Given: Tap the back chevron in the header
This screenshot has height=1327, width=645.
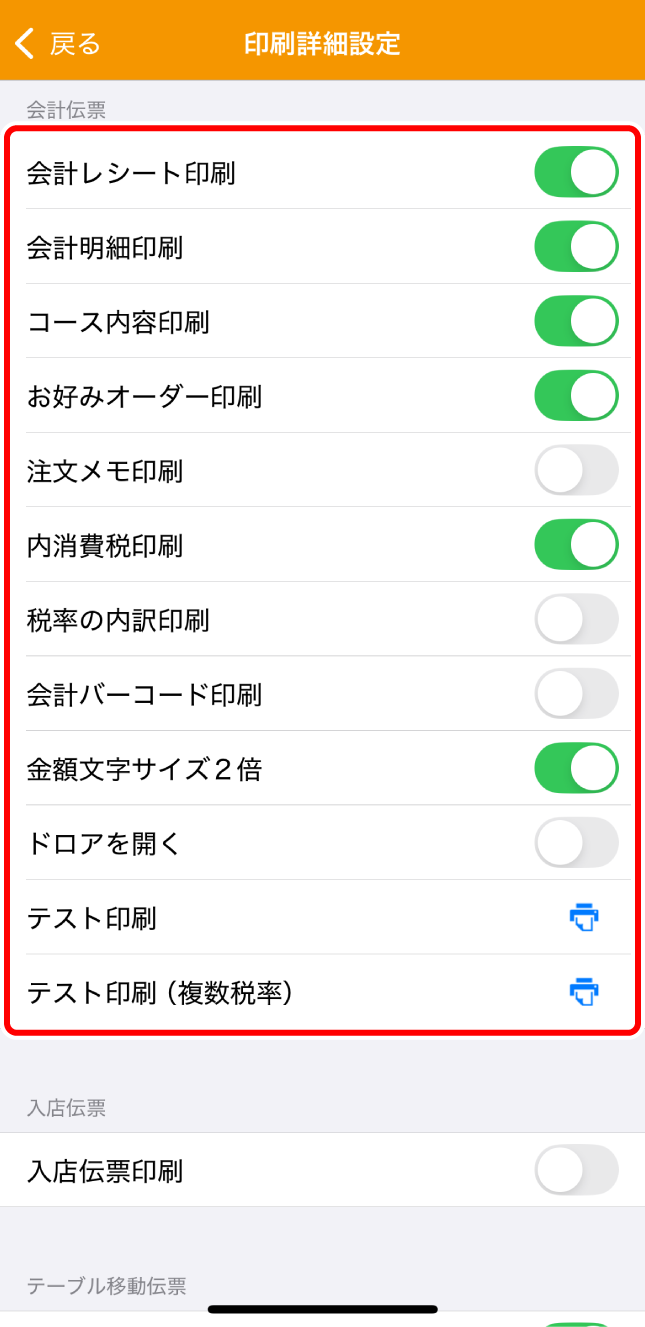Looking at the screenshot, I should click(x=20, y=43).
